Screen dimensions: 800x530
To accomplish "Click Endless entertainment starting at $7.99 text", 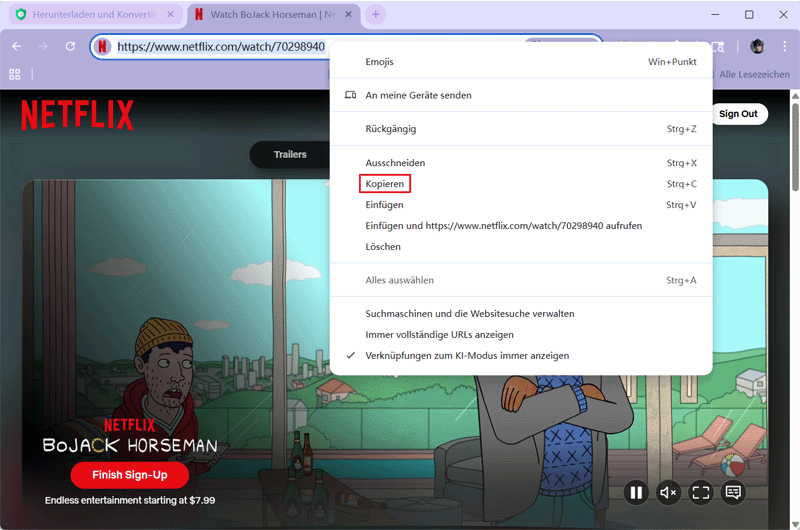I will [x=130, y=500].
